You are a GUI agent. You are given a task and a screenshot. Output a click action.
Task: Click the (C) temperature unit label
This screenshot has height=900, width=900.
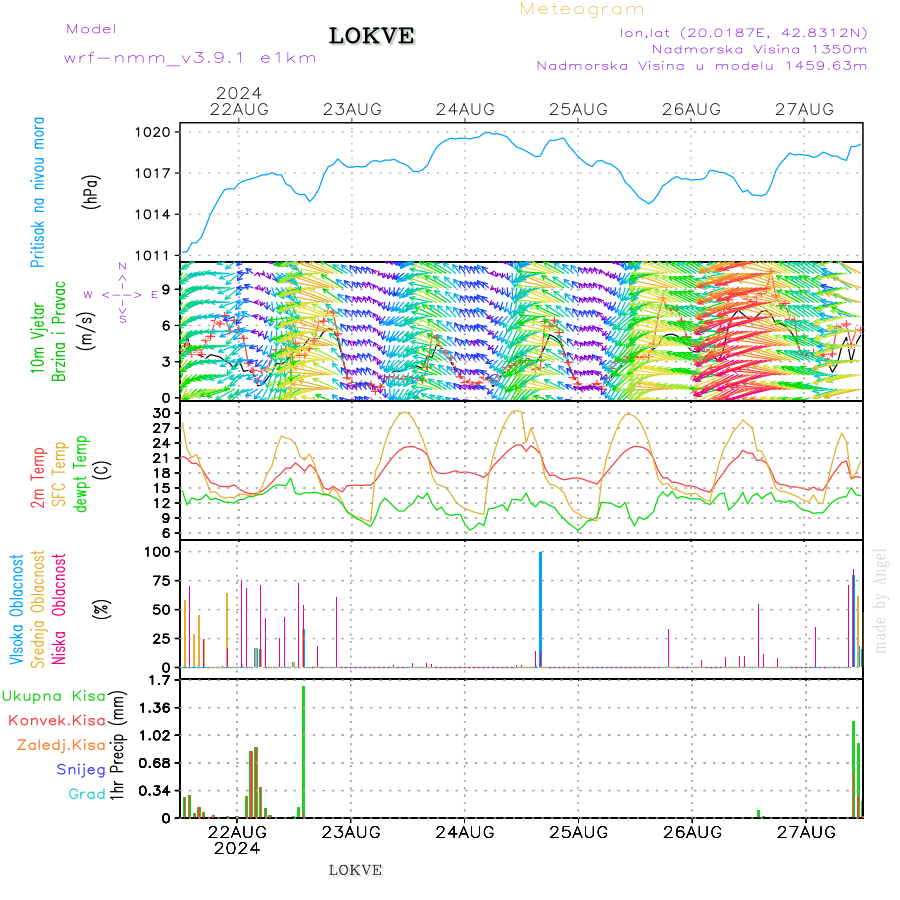[102, 470]
